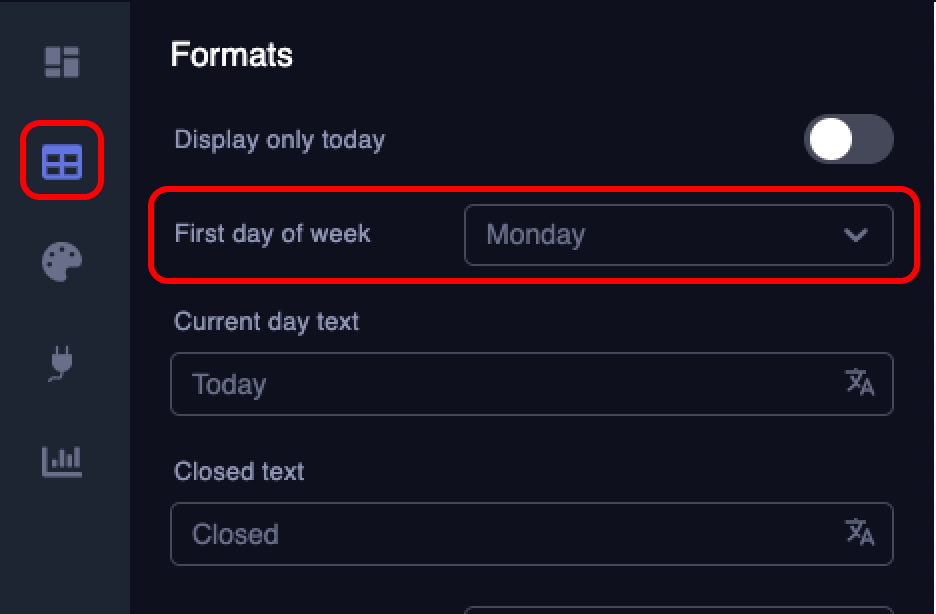
Task: Select the highlighted table Settings icon
Action: (63, 161)
